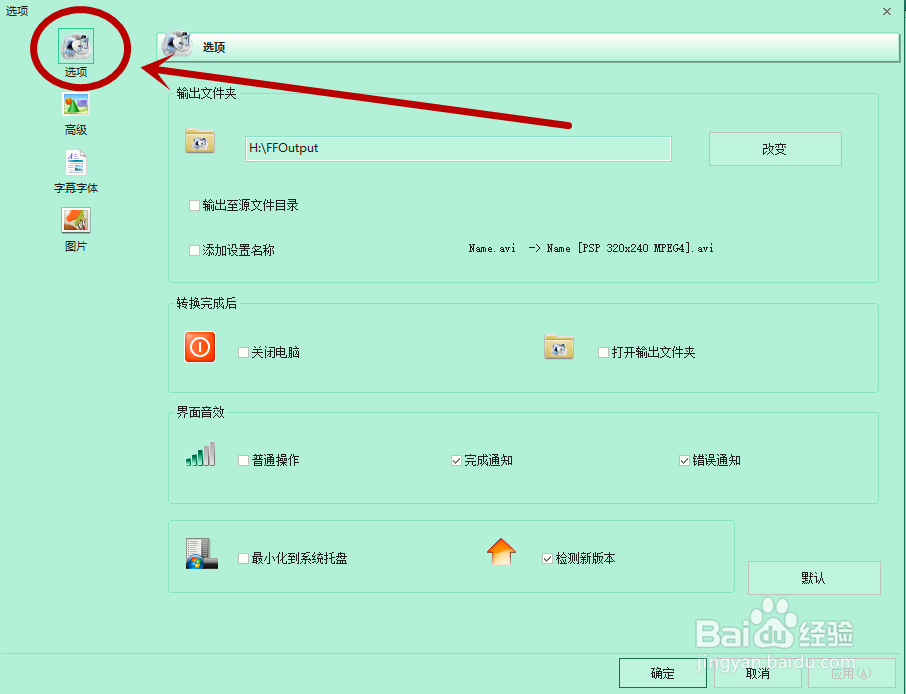Click the power shutdown icon
The height and width of the screenshot is (694, 906).
[199, 347]
